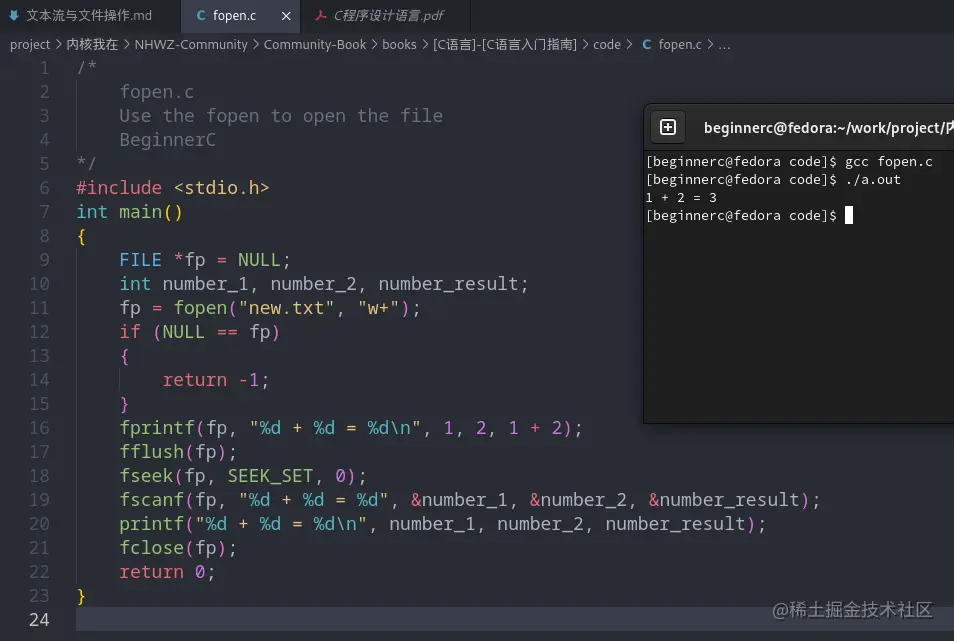Screen dimensions: 954x641
Task: Click 'gcc fopen.c' command in terminal
Action: click(x=888, y=162)
